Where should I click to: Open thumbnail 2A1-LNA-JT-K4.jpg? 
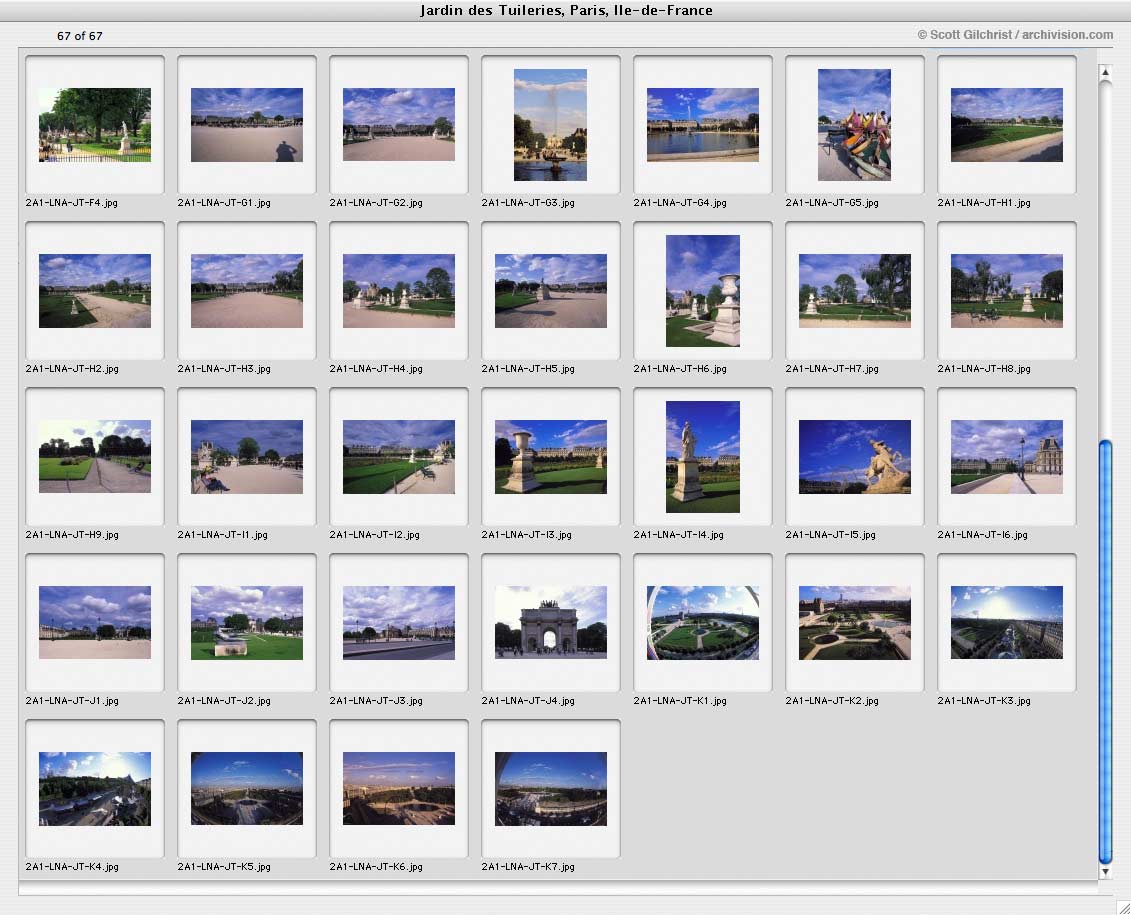click(94, 789)
